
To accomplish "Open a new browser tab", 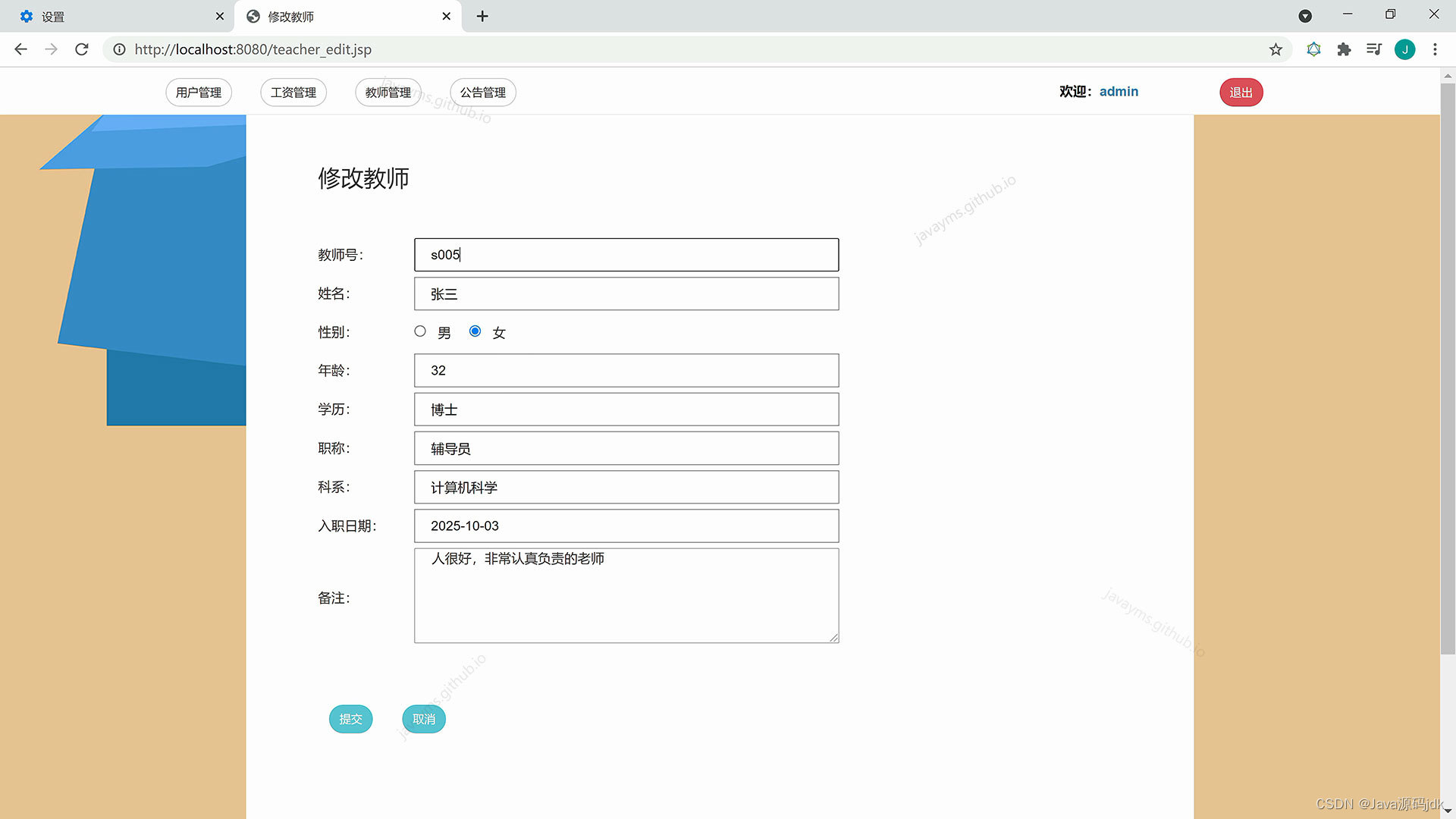I will (x=482, y=16).
